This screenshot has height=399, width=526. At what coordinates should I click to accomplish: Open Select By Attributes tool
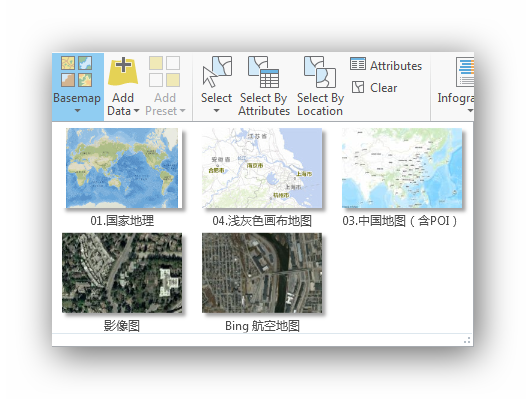click(x=264, y=86)
